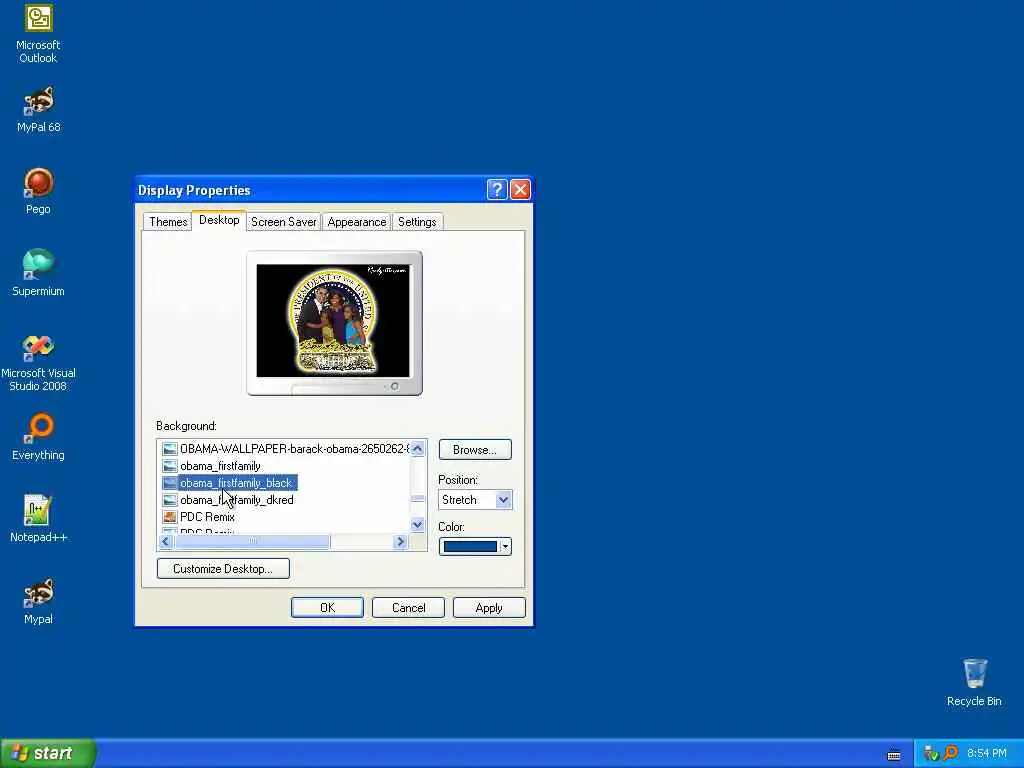
Task: Click the icon beside PDC Remix
Action: pos(170,517)
